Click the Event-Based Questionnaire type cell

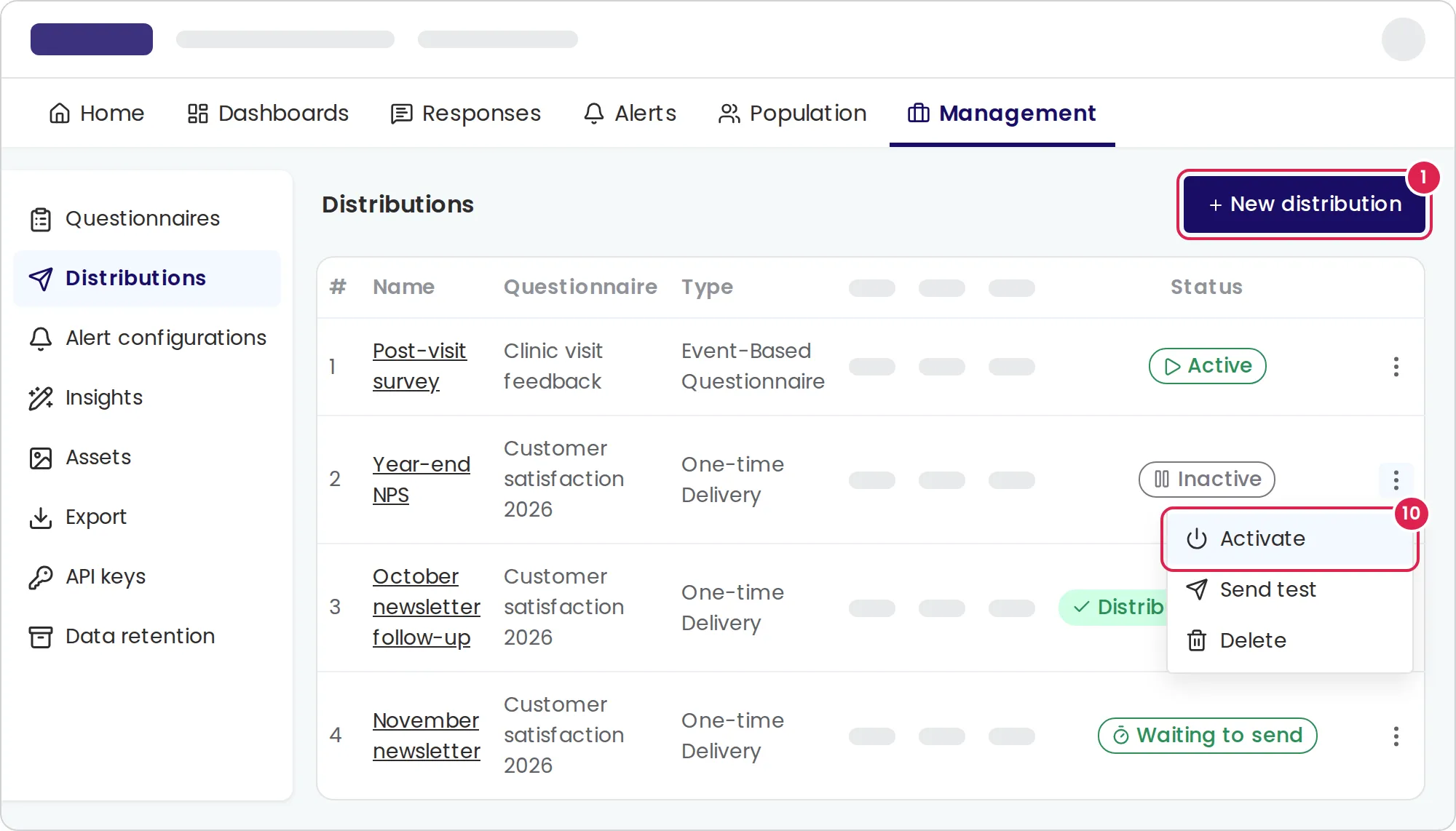[x=753, y=366]
